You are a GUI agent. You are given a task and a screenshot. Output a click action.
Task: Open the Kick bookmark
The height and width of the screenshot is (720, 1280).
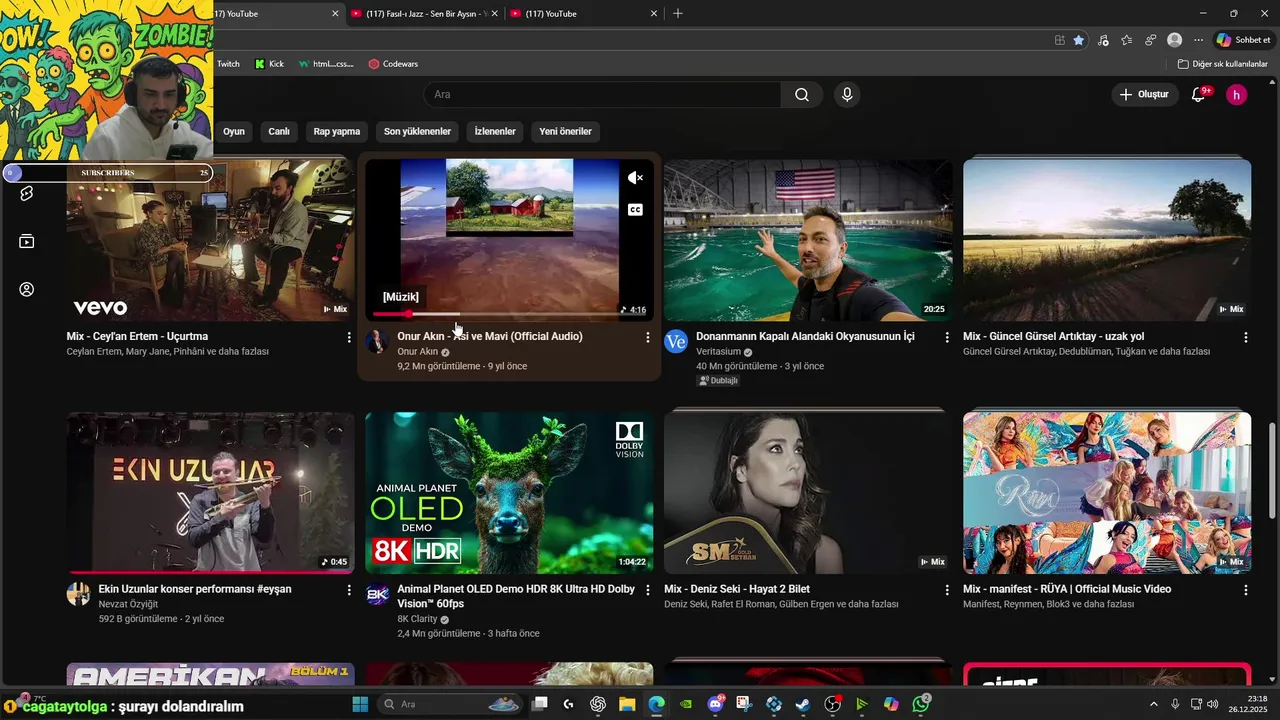click(269, 64)
